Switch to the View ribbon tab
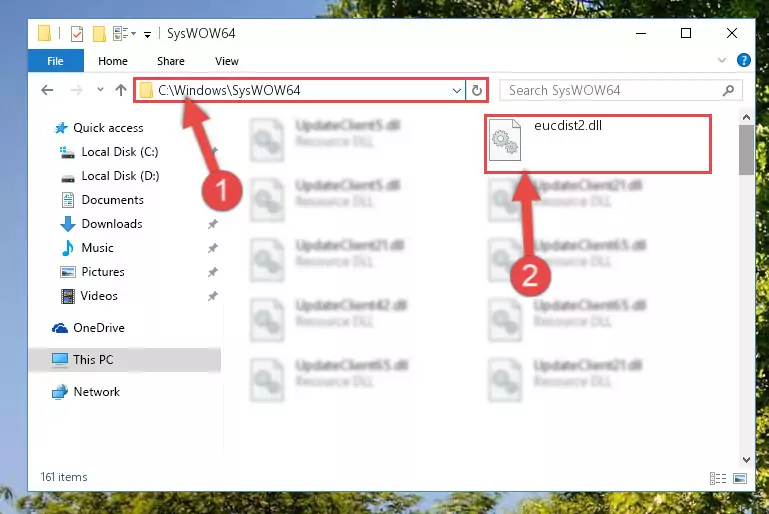The height and width of the screenshot is (514, 769). 227,61
